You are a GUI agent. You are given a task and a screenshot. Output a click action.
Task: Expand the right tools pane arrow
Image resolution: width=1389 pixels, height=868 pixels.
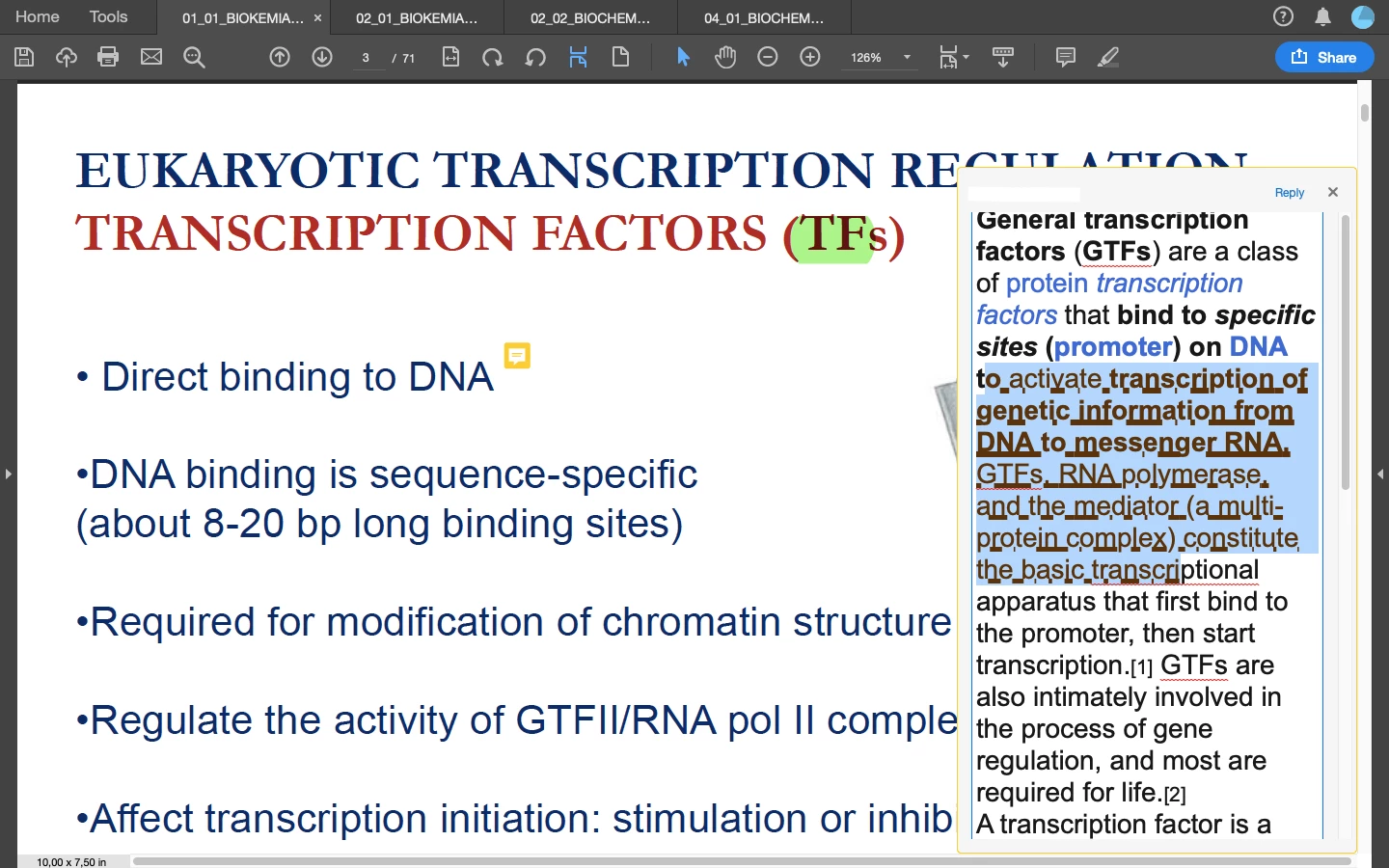[1380, 474]
